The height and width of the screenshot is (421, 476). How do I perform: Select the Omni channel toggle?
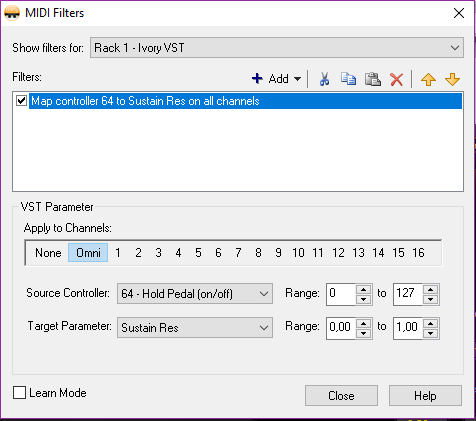click(x=88, y=253)
